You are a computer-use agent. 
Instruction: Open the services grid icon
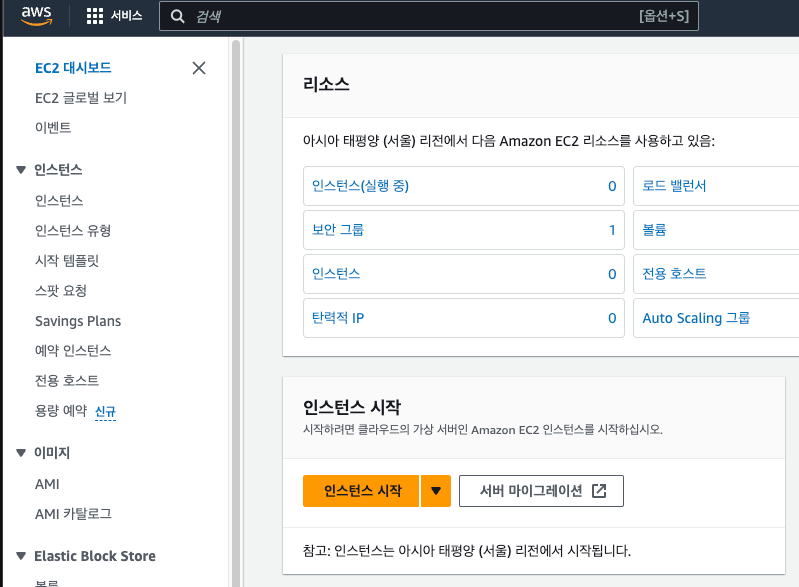pos(95,16)
